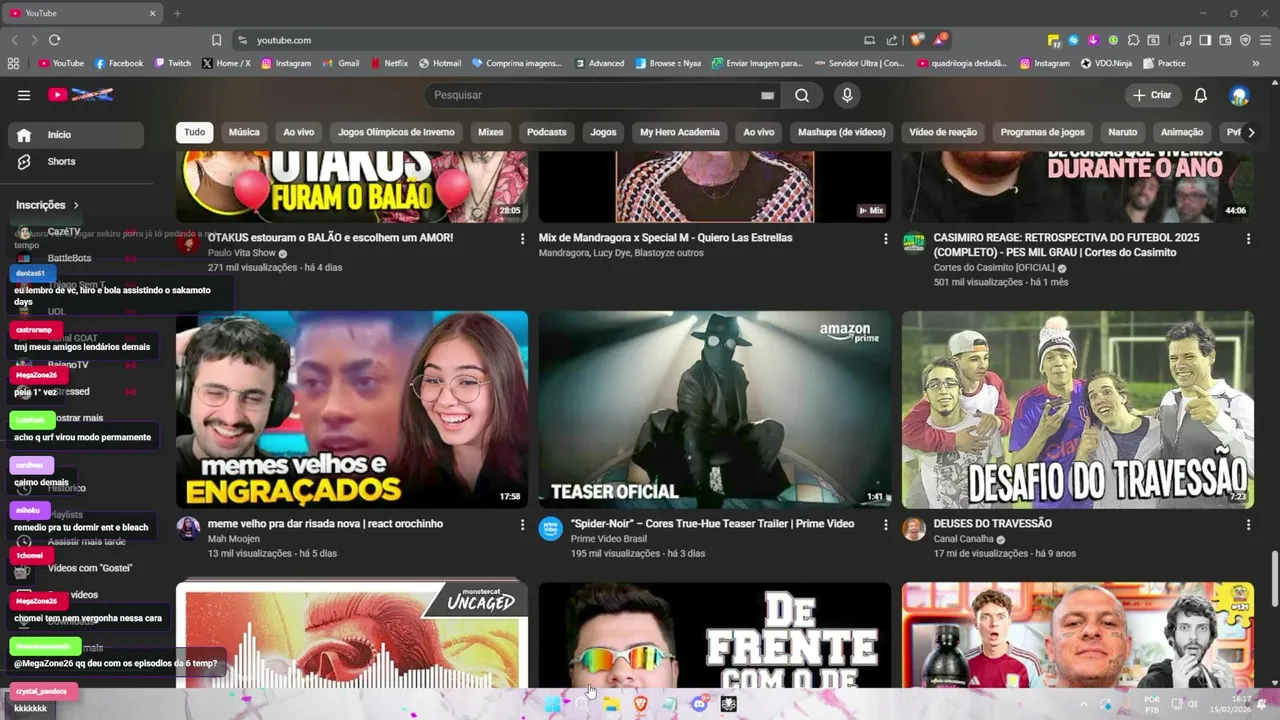
Task: Show hidden system tray icons chevron
Action: [1083, 704]
